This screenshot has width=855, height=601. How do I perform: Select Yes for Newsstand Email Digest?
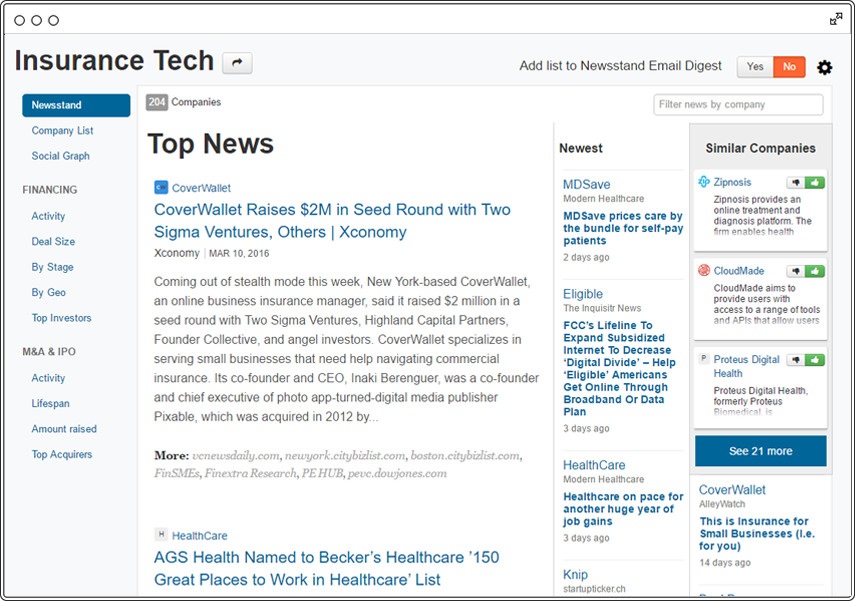point(755,67)
